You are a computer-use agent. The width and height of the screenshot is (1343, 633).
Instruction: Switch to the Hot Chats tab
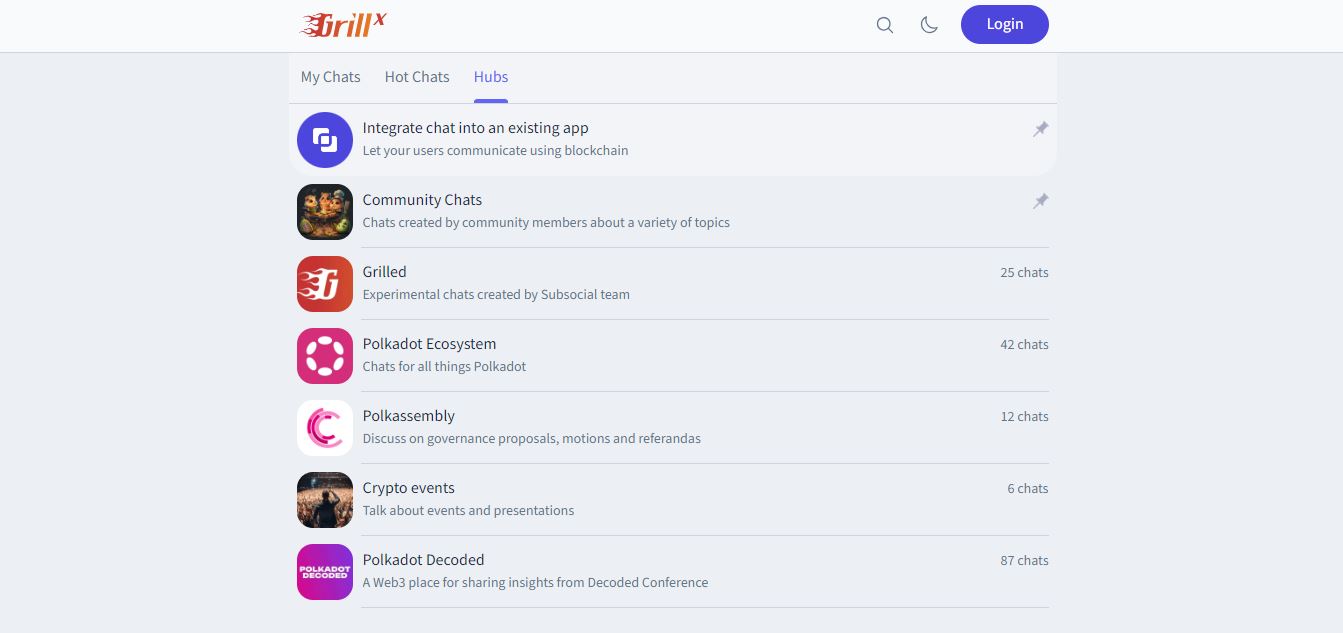416,77
